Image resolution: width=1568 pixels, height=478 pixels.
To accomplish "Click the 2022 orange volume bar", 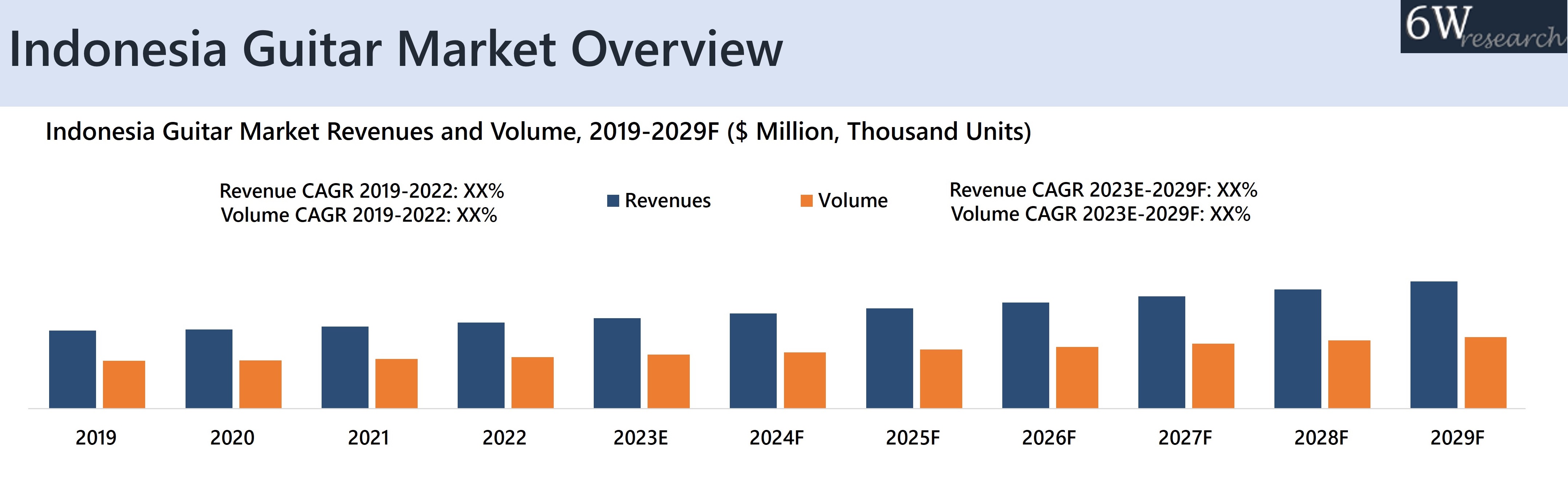I will click(x=533, y=382).
